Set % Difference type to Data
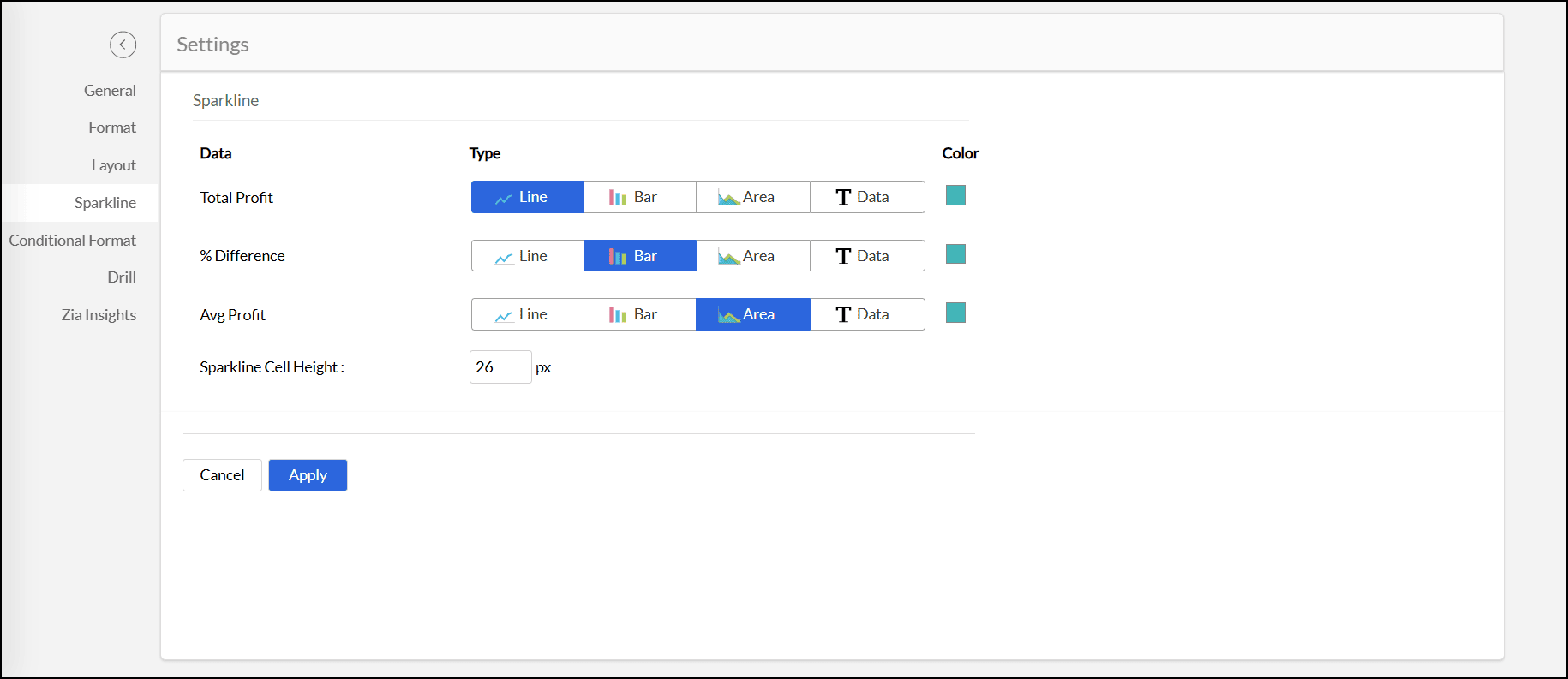The width and height of the screenshot is (1568, 679). (x=866, y=256)
